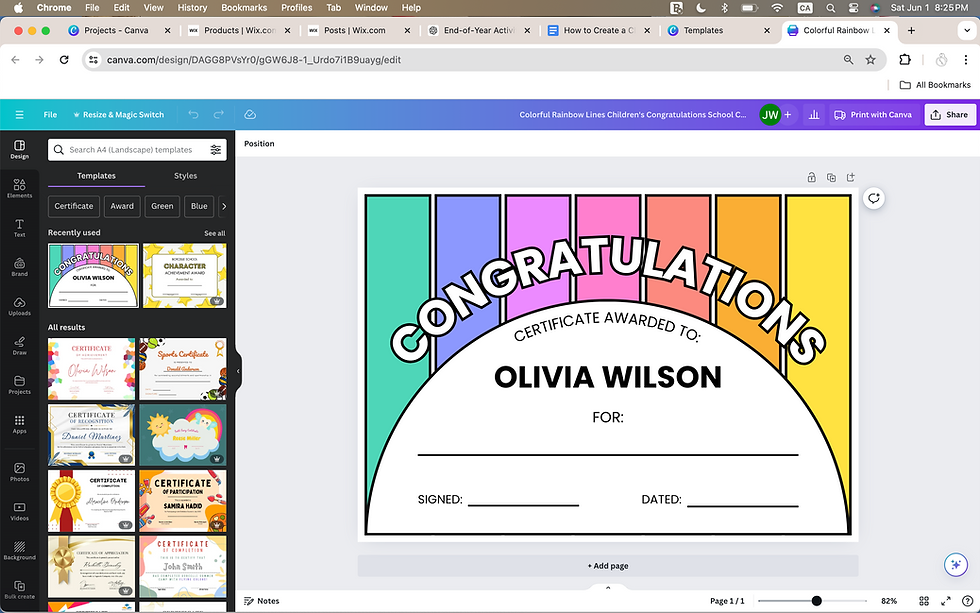Click Add page button
Image resolution: width=980 pixels, height=613 pixels.
coord(608,566)
